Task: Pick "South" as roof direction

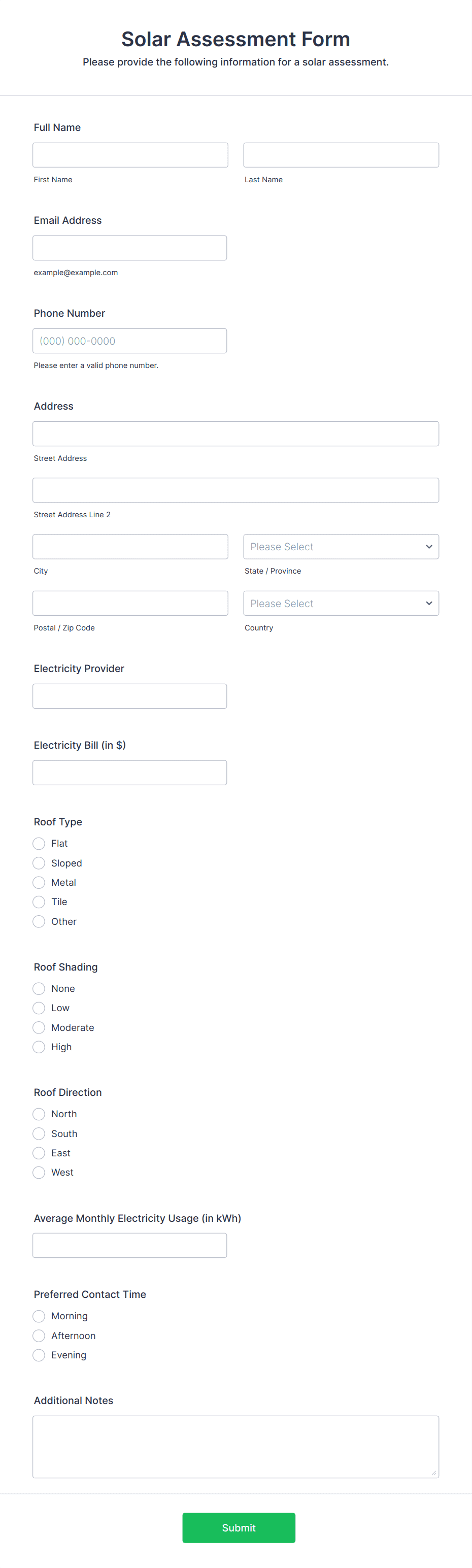Action: [x=39, y=1133]
